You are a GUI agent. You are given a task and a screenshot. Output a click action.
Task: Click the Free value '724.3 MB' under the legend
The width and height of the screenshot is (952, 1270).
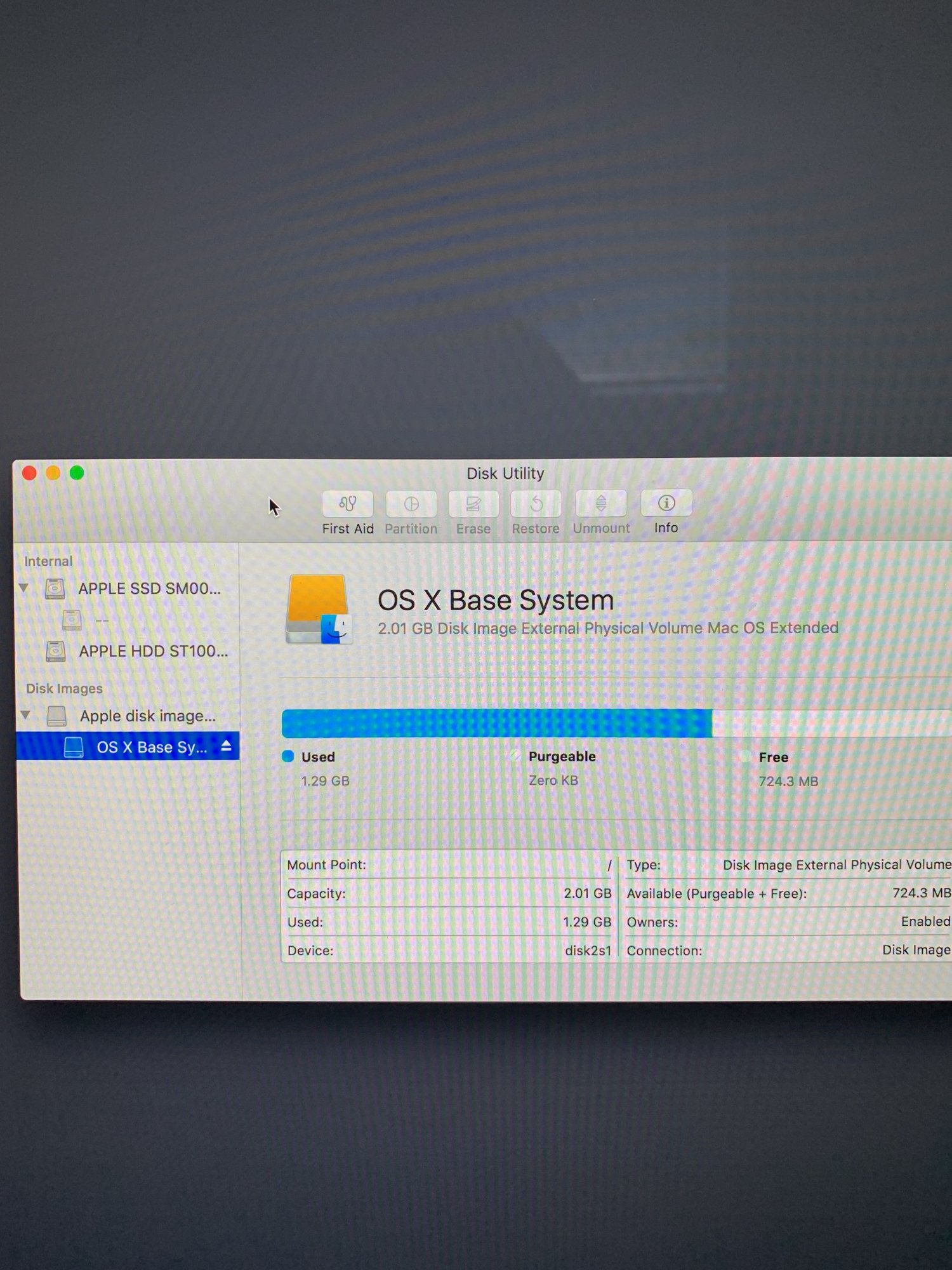pos(788,781)
